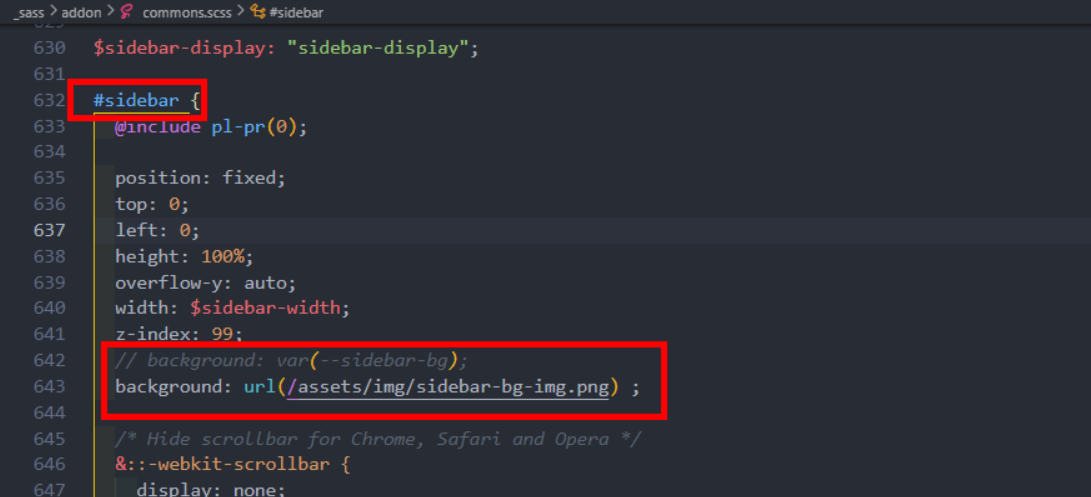The height and width of the screenshot is (497, 1091).
Task: Select line number 642 in the gutter
Action: [49, 360]
